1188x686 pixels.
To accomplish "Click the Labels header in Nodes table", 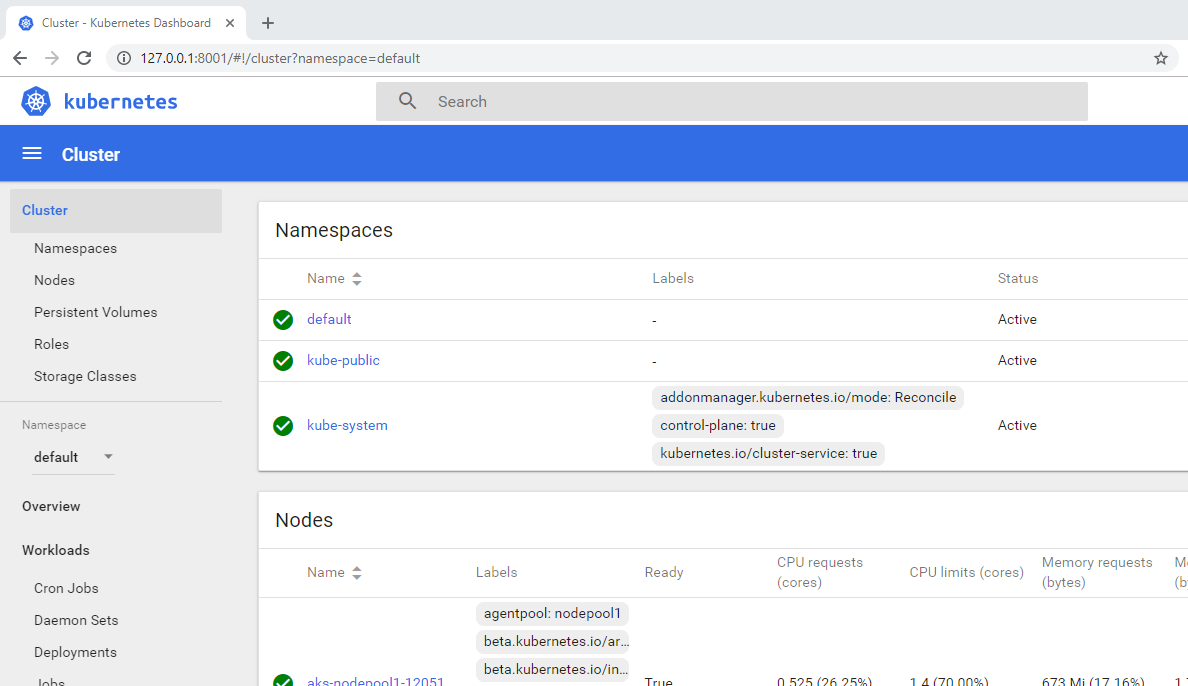I will point(496,572).
